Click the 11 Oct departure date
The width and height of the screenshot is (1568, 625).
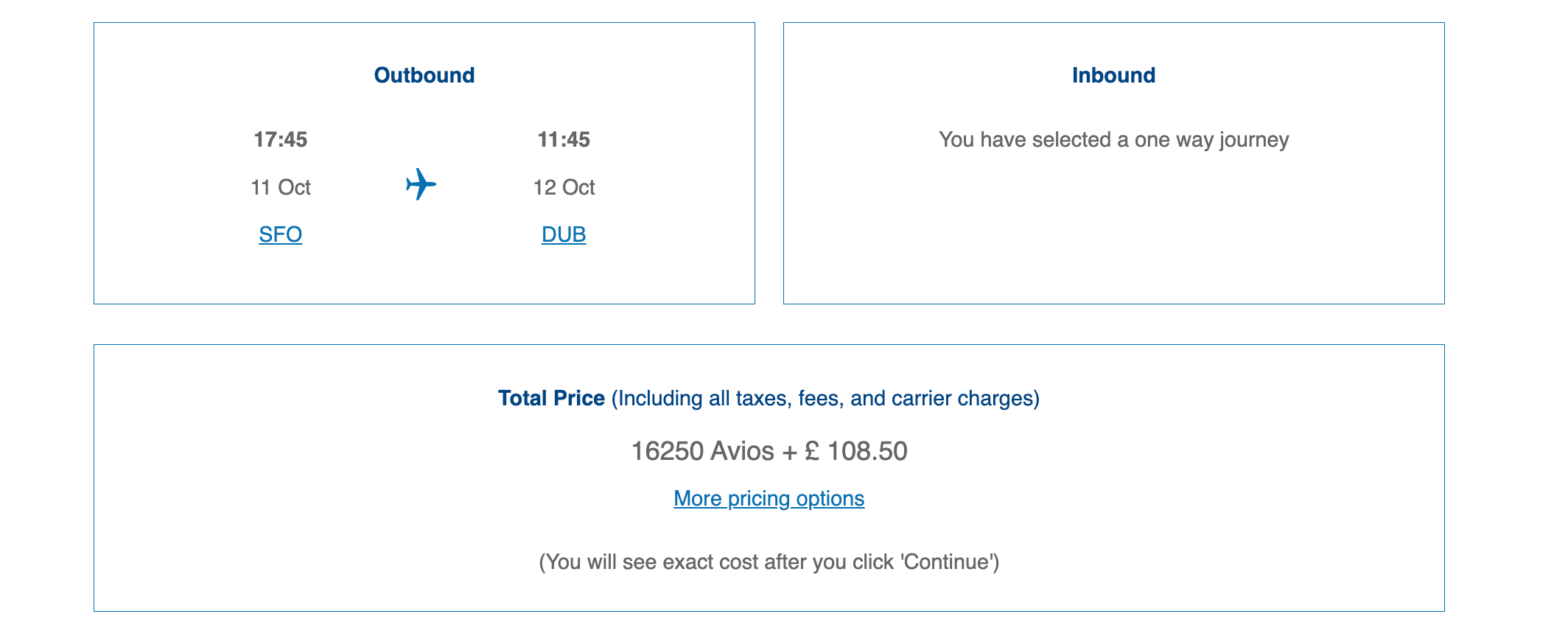tap(281, 187)
